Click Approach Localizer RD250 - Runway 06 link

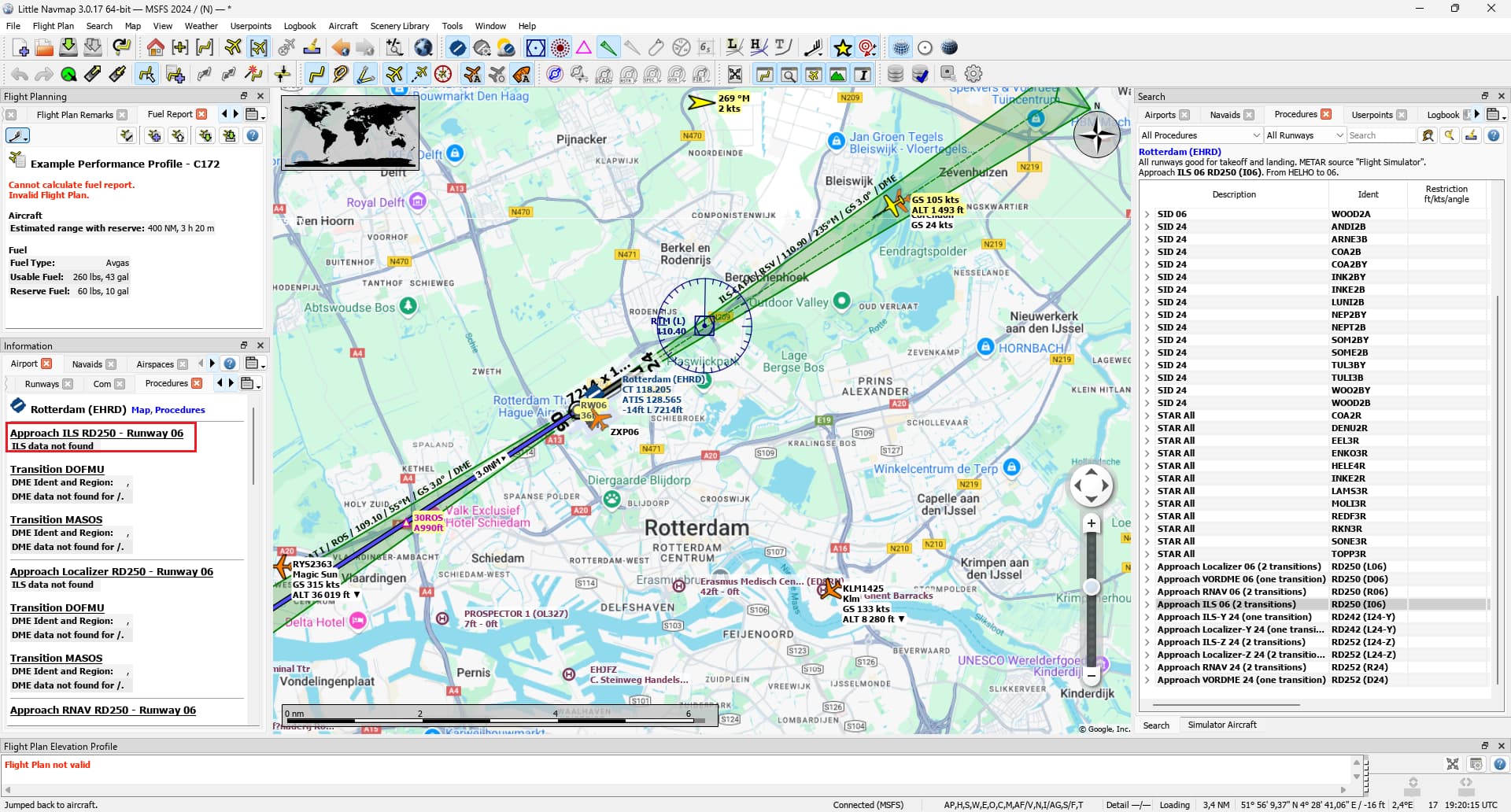coord(112,571)
